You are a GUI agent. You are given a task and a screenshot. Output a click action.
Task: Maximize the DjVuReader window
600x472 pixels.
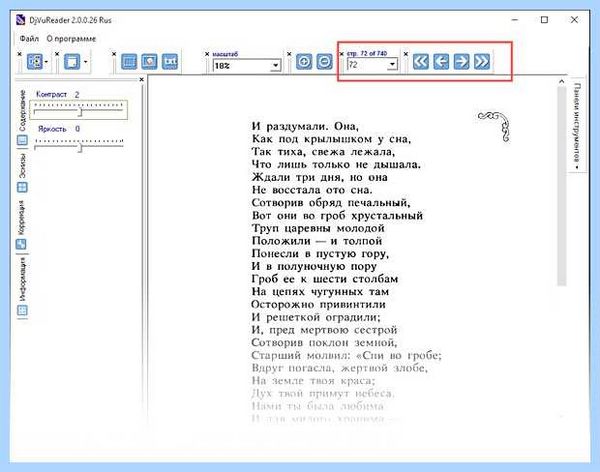pos(544,20)
